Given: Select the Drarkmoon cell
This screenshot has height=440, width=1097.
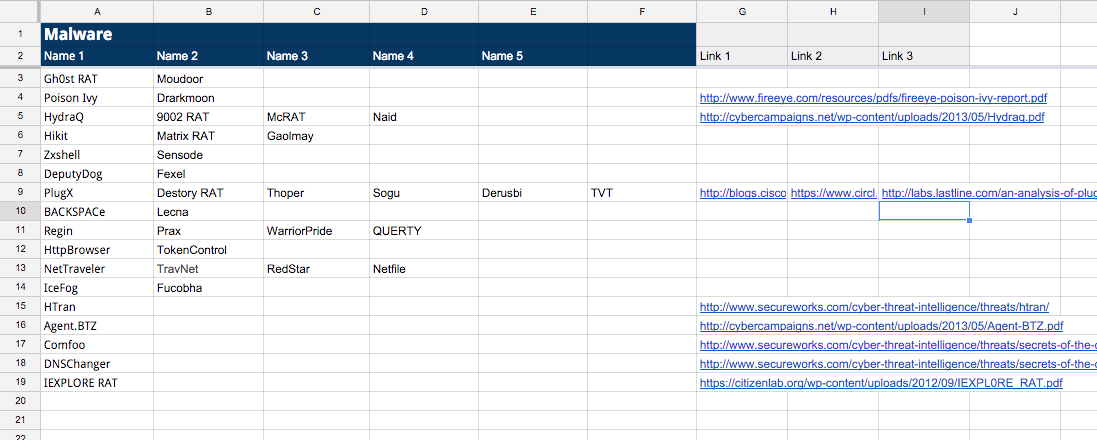Looking at the screenshot, I should 208,99.
